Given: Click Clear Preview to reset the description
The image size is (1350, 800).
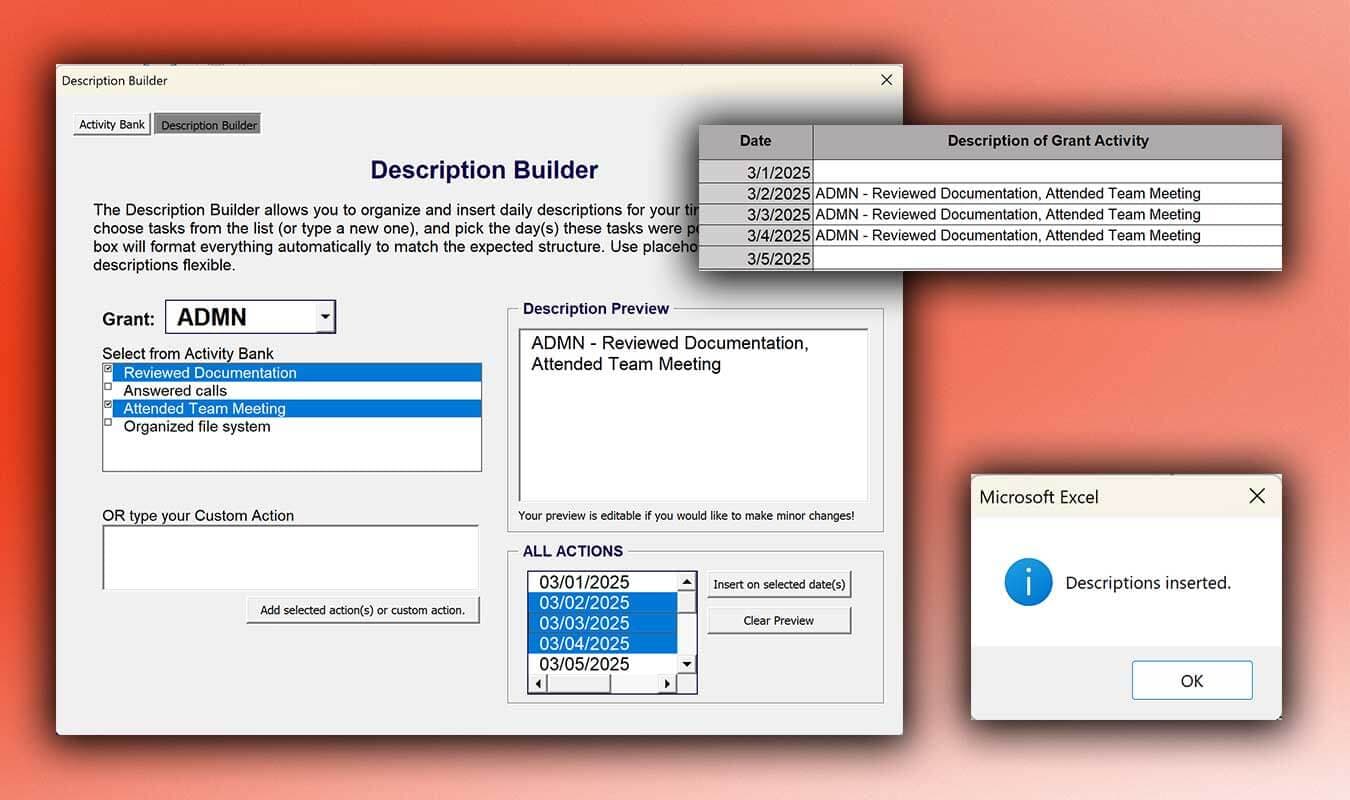Looking at the screenshot, I should point(779,620).
